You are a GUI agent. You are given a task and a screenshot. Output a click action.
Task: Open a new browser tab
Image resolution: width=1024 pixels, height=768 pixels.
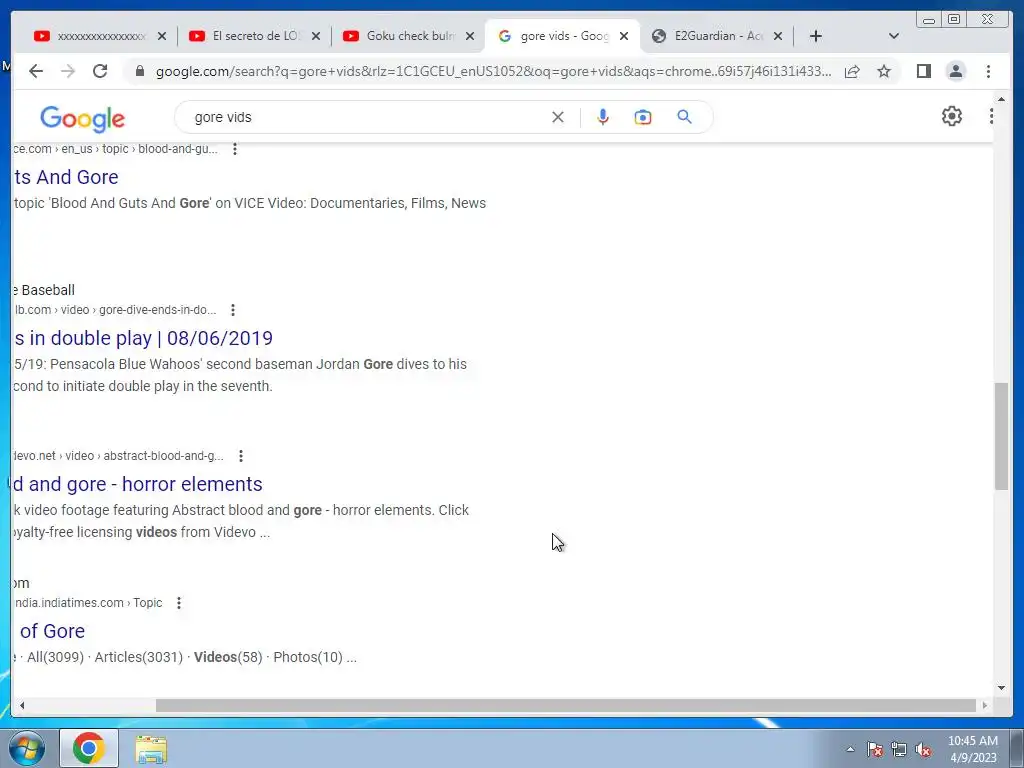coord(816,36)
